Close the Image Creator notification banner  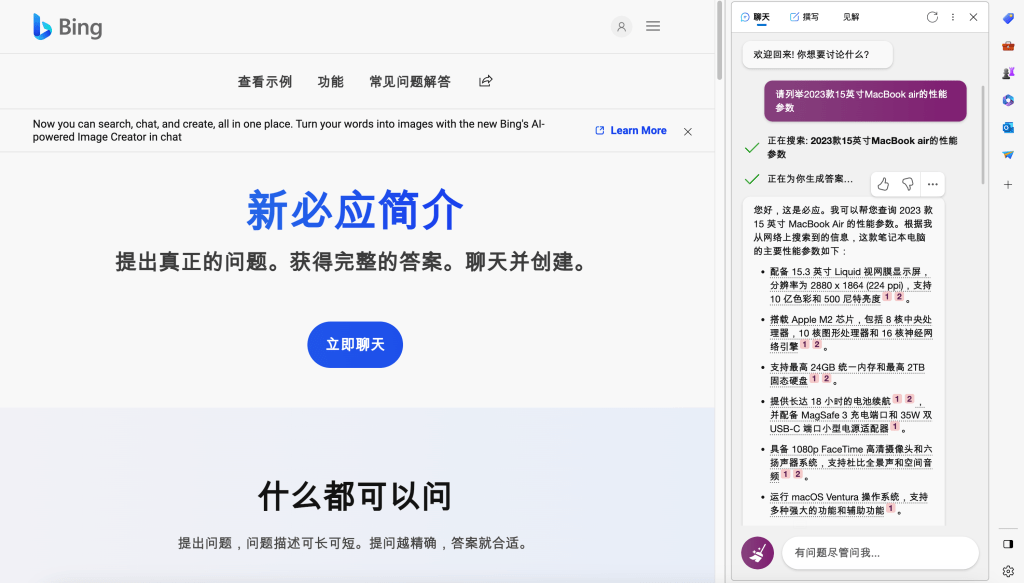(688, 131)
